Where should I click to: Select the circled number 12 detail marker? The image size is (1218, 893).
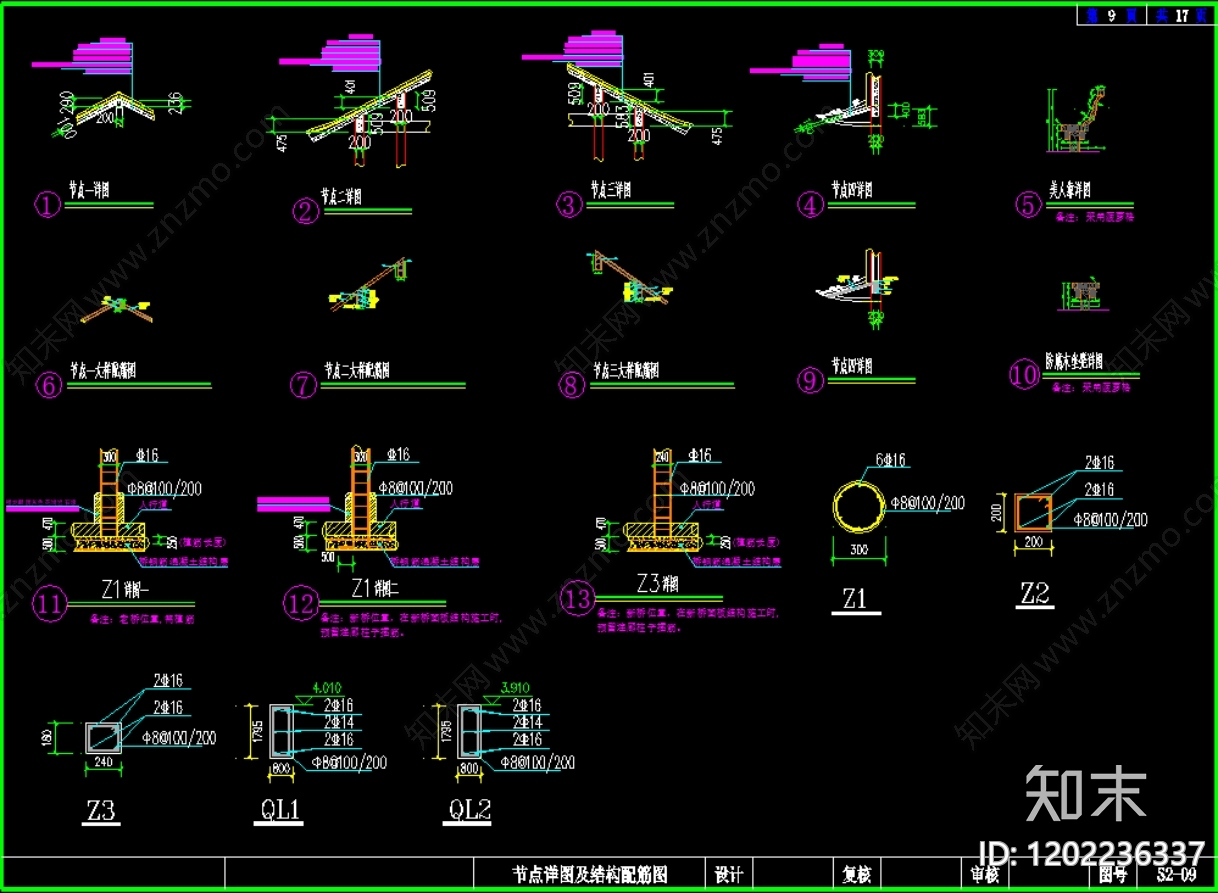(301, 603)
